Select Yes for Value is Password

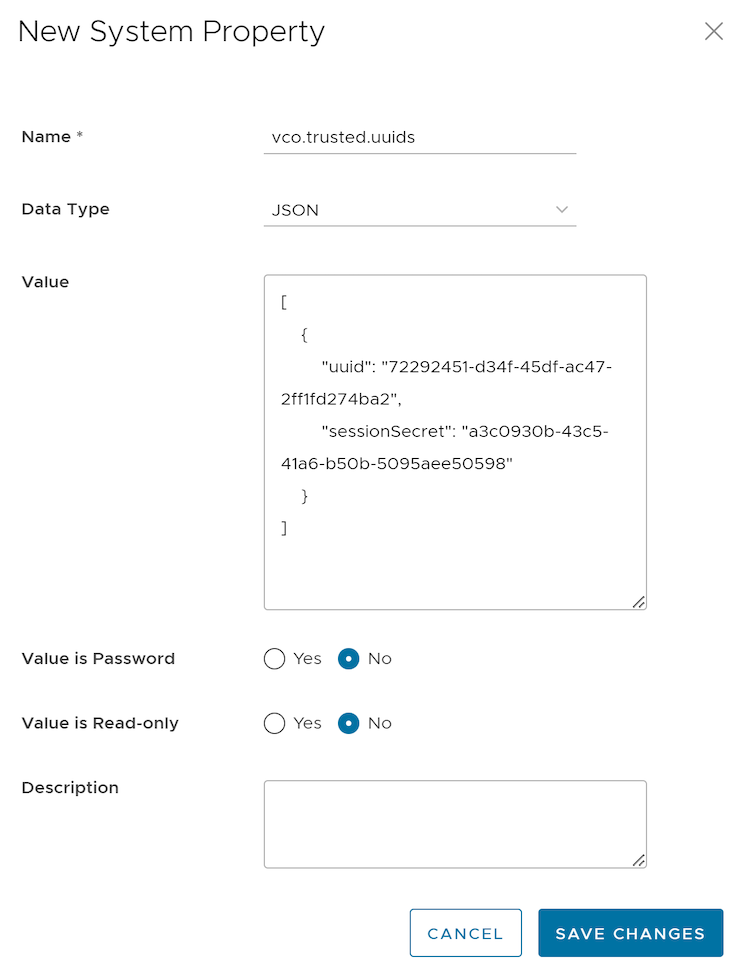point(274,659)
